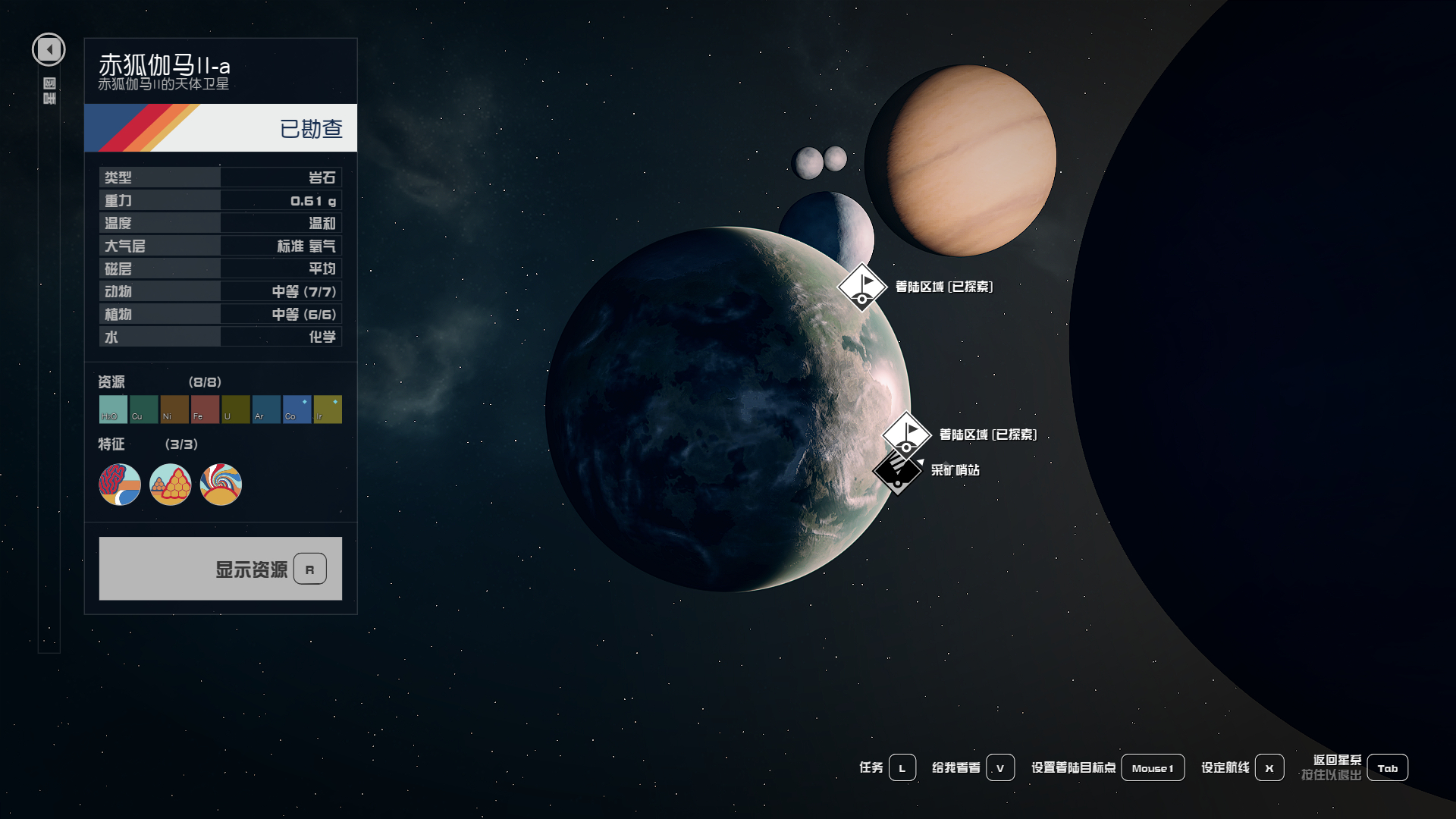Click the V key for 给我看看
This screenshot has width=1456, height=819.
coord(1000,768)
